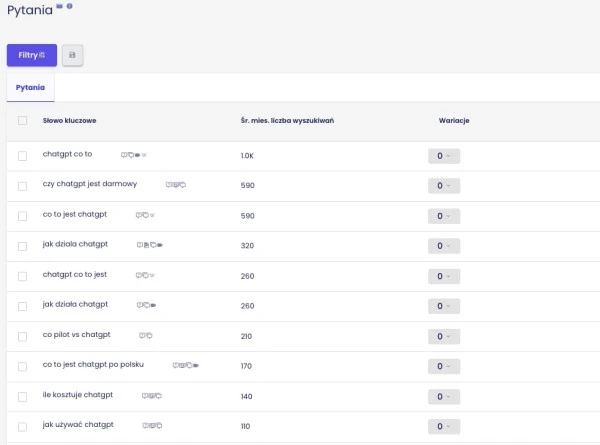Check the box for "czy chatgpt jest darmowy"
The image size is (600, 445).
[x=23, y=186]
